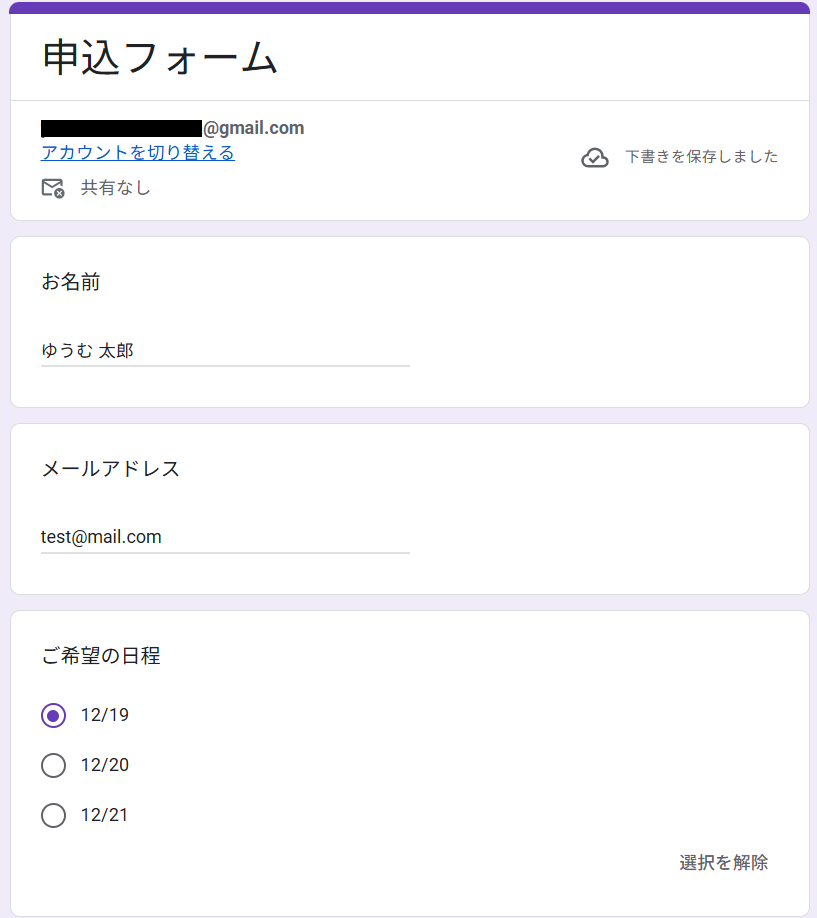Click the 下書きを保存しました status text
The image size is (817, 918).
click(x=701, y=157)
